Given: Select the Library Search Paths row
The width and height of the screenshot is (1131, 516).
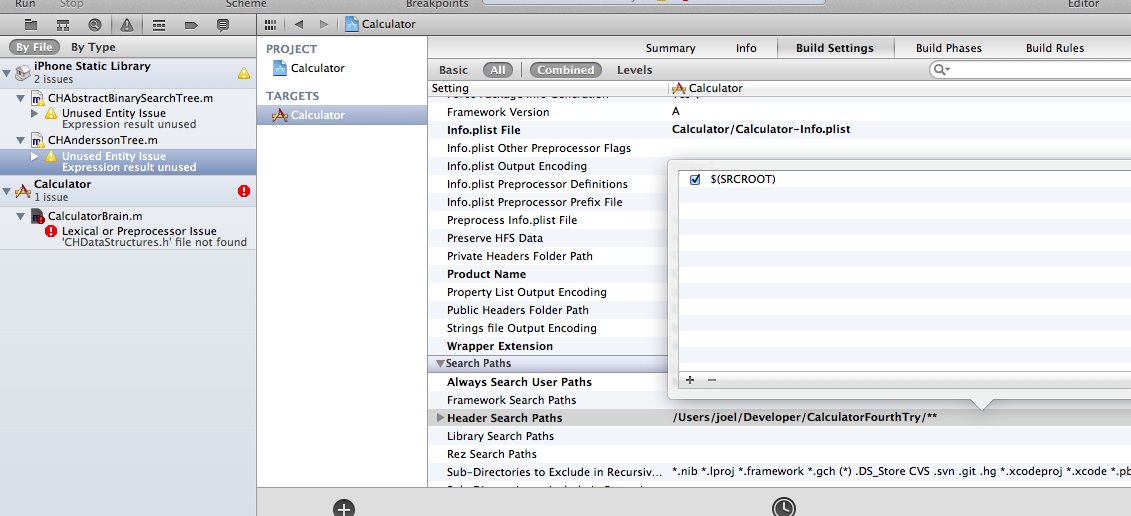Looking at the screenshot, I should tap(500, 437).
